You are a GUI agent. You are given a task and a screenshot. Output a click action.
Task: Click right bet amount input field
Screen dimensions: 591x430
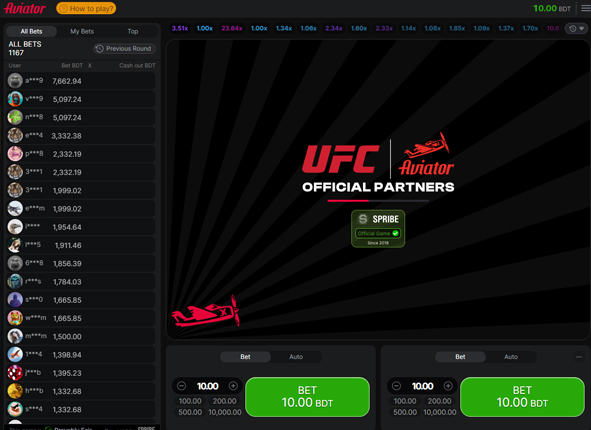coord(422,386)
